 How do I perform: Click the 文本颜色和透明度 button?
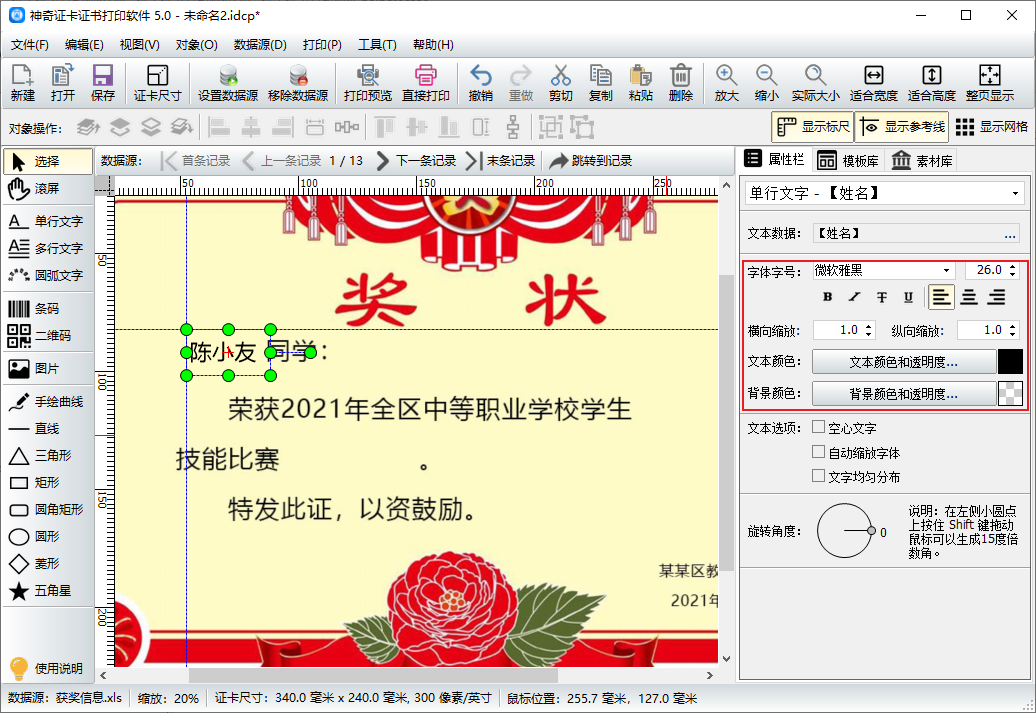[903, 362]
